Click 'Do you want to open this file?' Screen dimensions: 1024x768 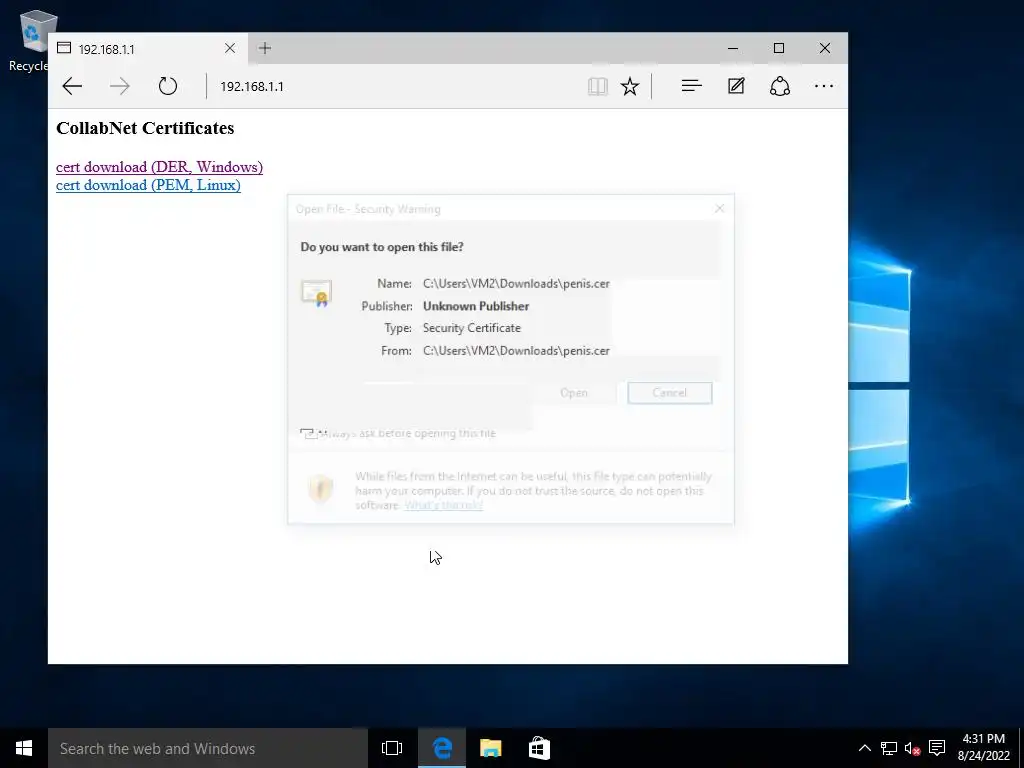click(382, 247)
